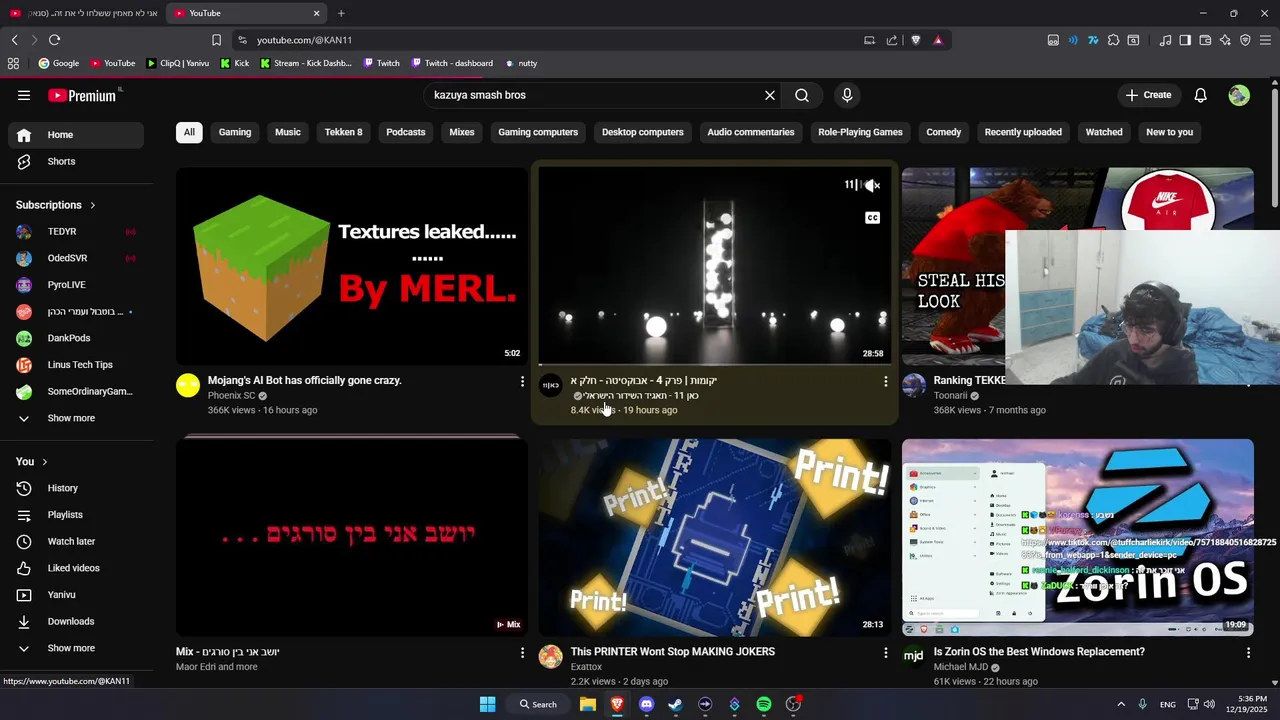Open the account avatar menu
The width and height of the screenshot is (1280, 720).
tap(1239, 95)
